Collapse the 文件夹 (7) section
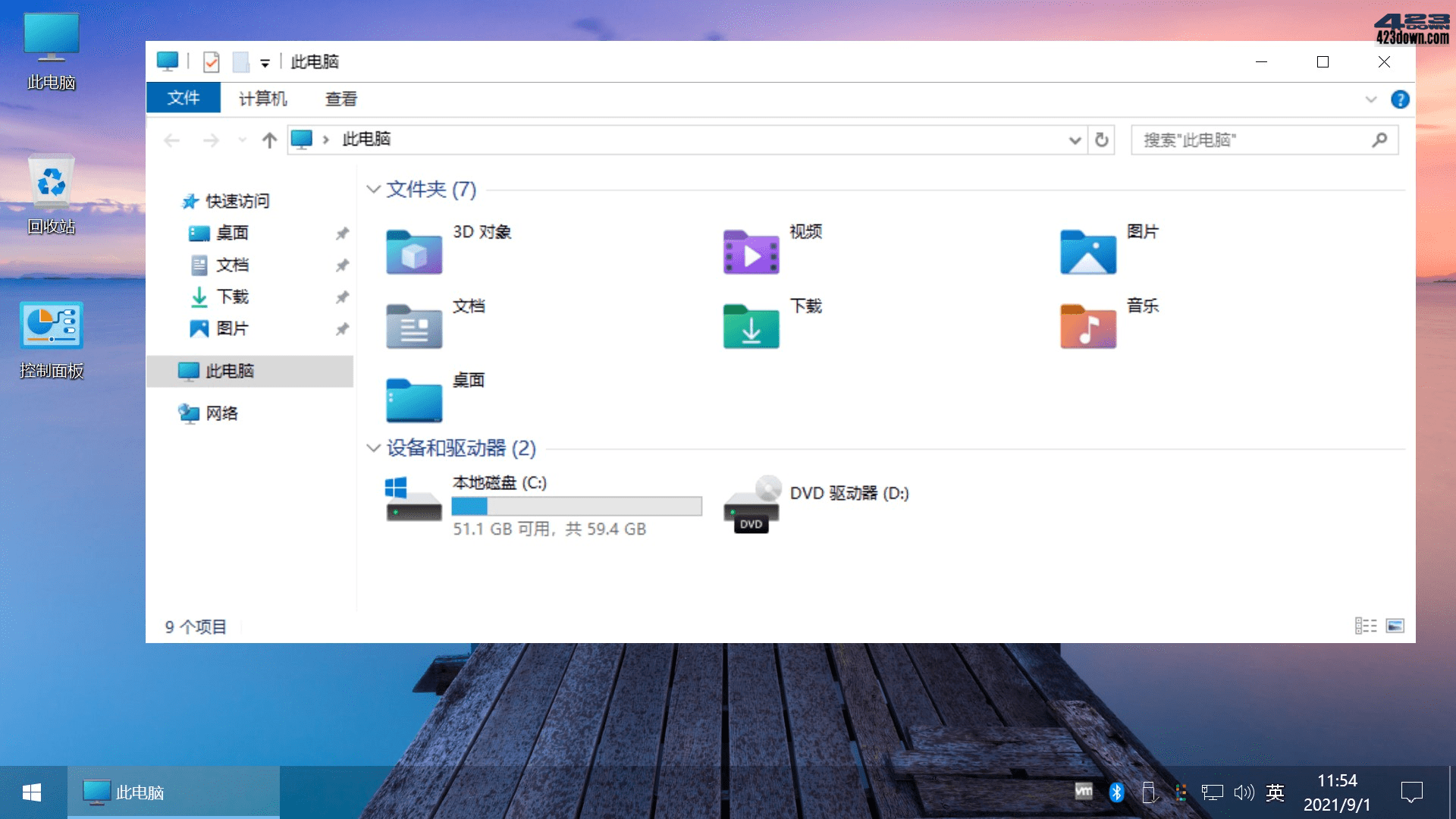1456x819 pixels. pos(372,190)
